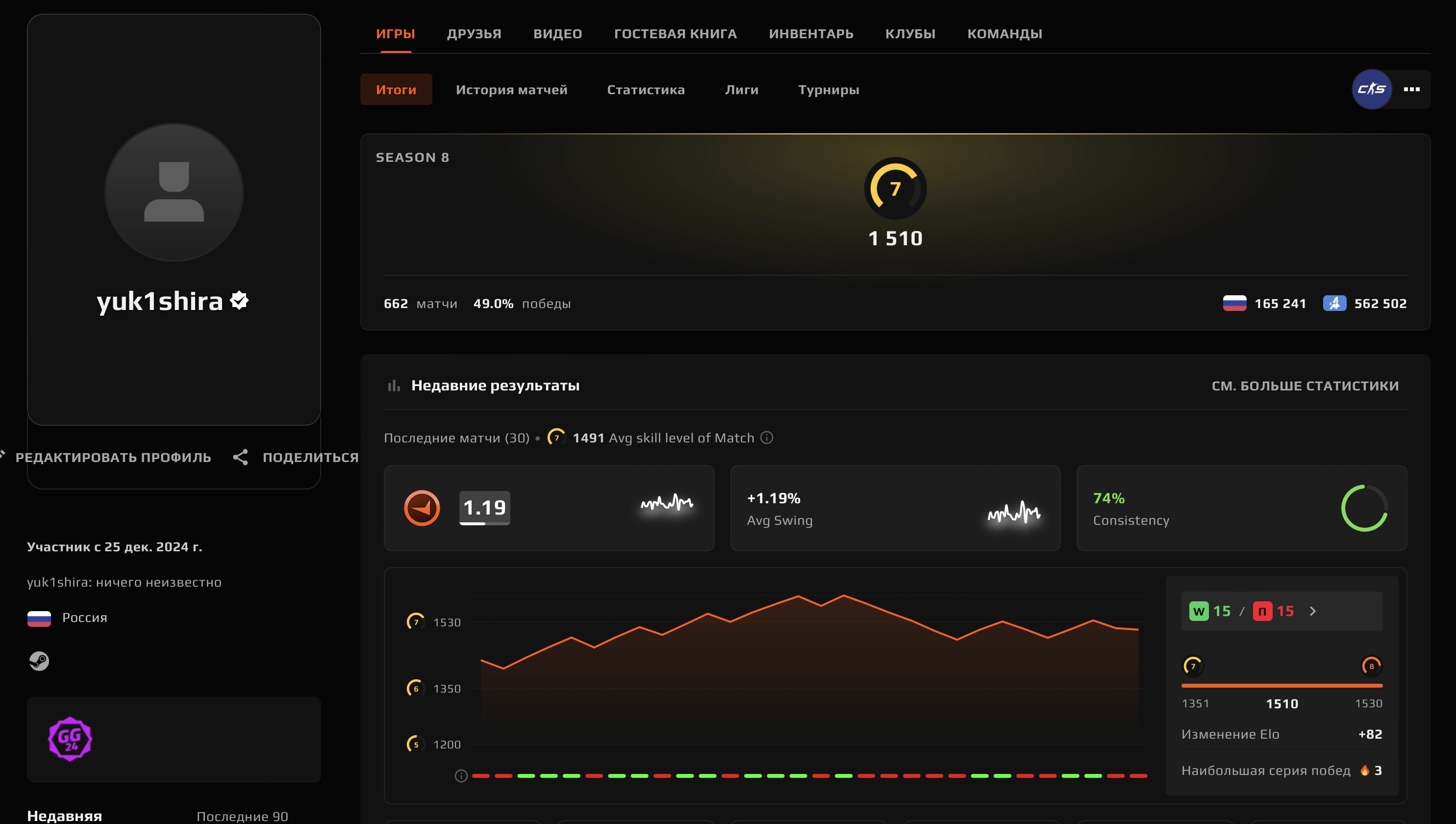The height and width of the screenshot is (824, 1456).
Task: Click SEASON 8 label
Action: click(x=412, y=157)
